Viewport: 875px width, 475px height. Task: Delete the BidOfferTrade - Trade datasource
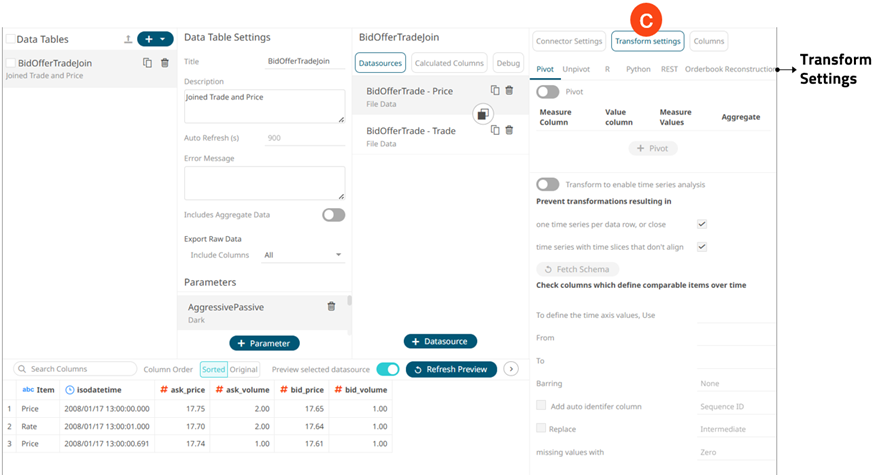509,130
